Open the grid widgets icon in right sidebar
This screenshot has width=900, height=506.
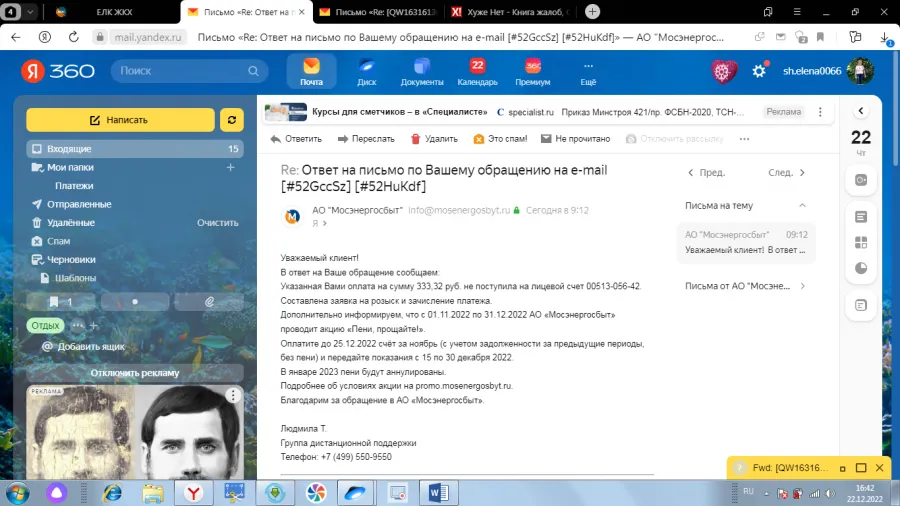(x=861, y=243)
